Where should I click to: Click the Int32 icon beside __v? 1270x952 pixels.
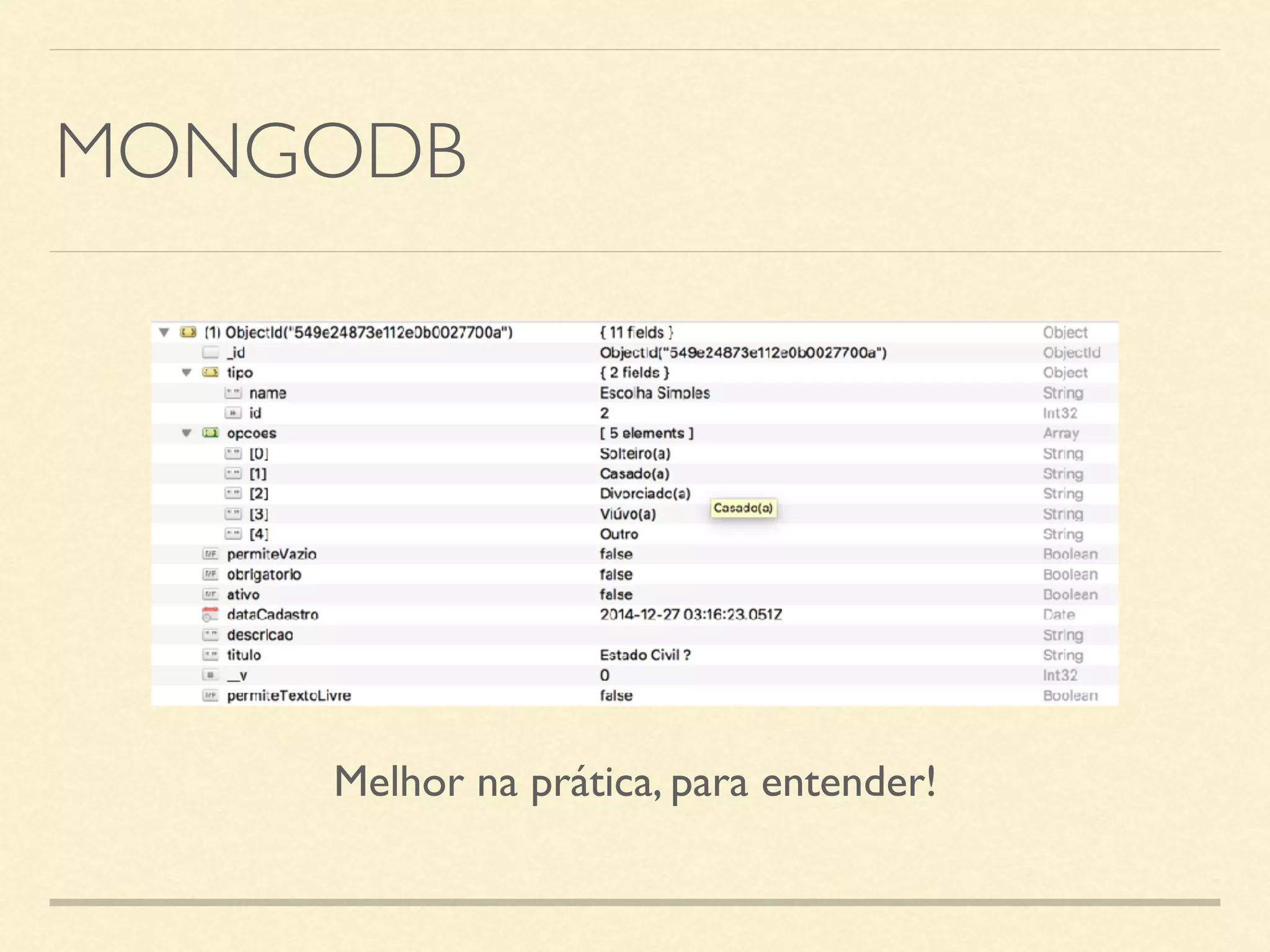[x=211, y=675]
